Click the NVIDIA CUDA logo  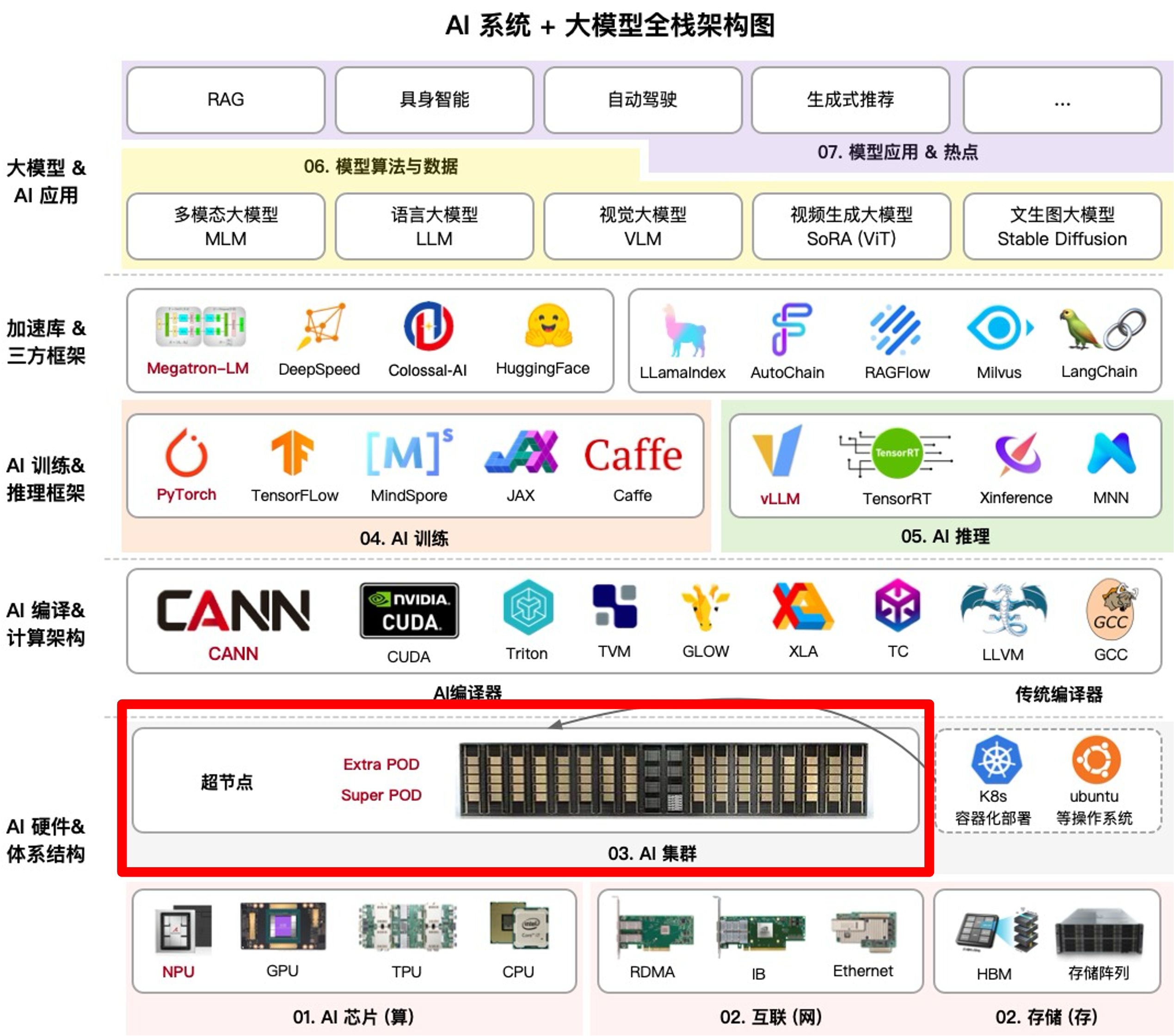[409, 611]
